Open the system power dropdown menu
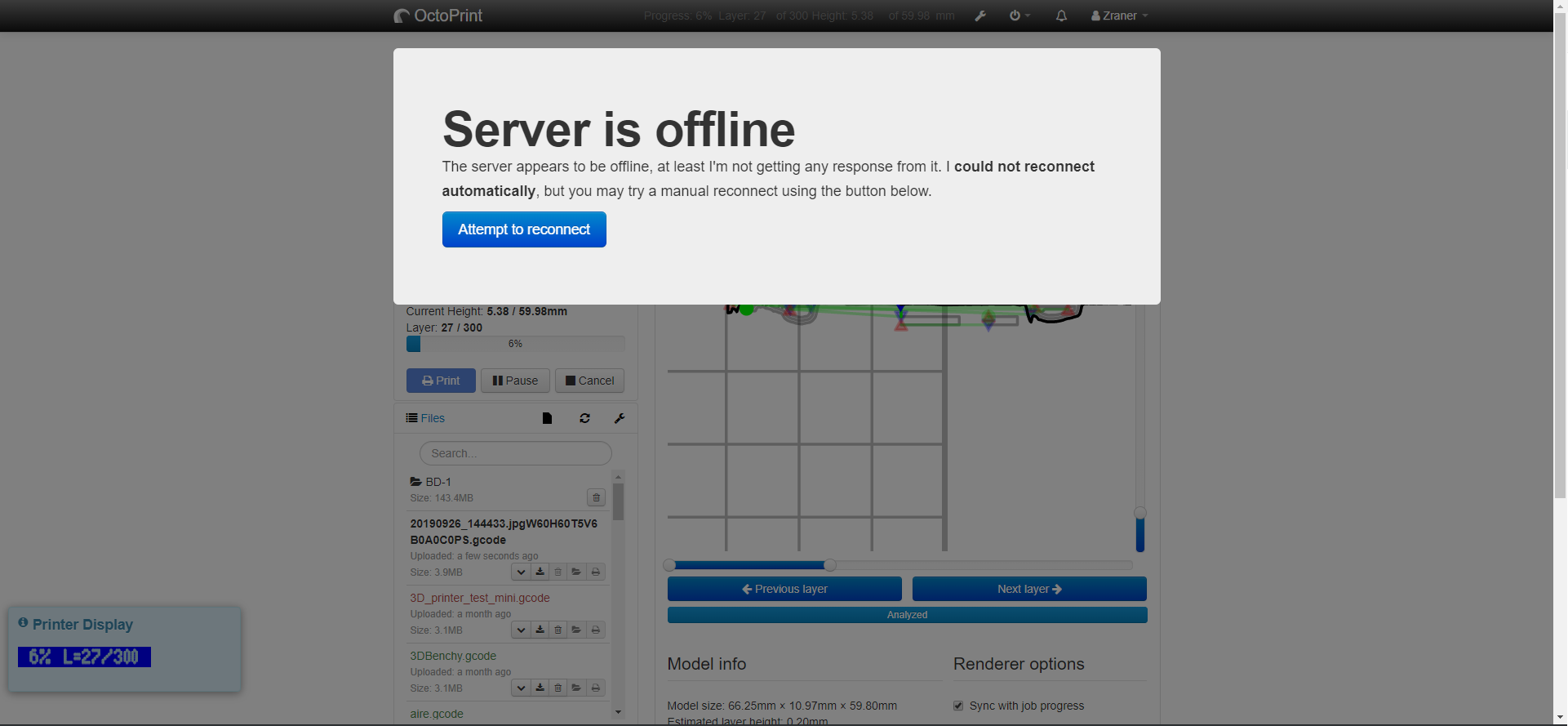1568x726 pixels. [x=1019, y=16]
